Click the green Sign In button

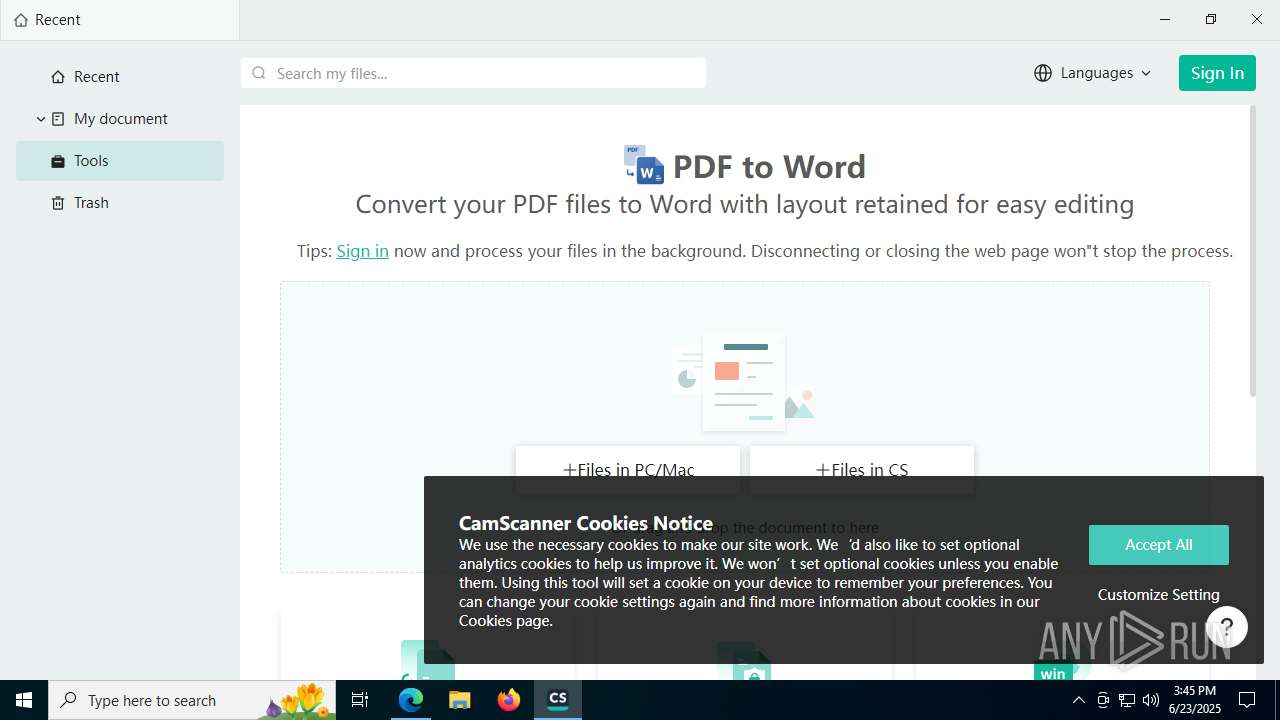(x=1217, y=73)
